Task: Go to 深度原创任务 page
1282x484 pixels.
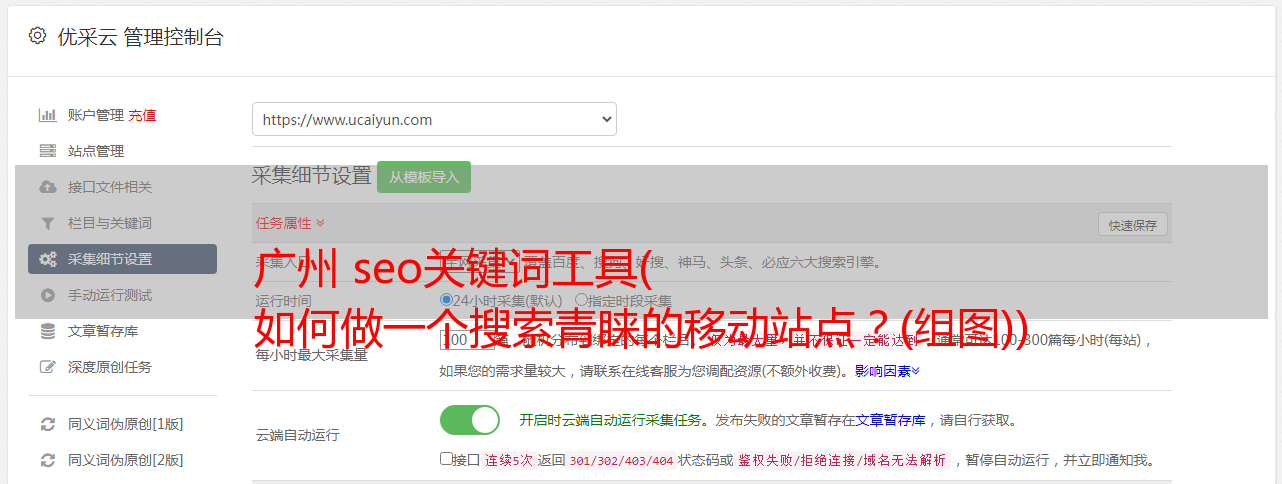Action: coord(110,367)
